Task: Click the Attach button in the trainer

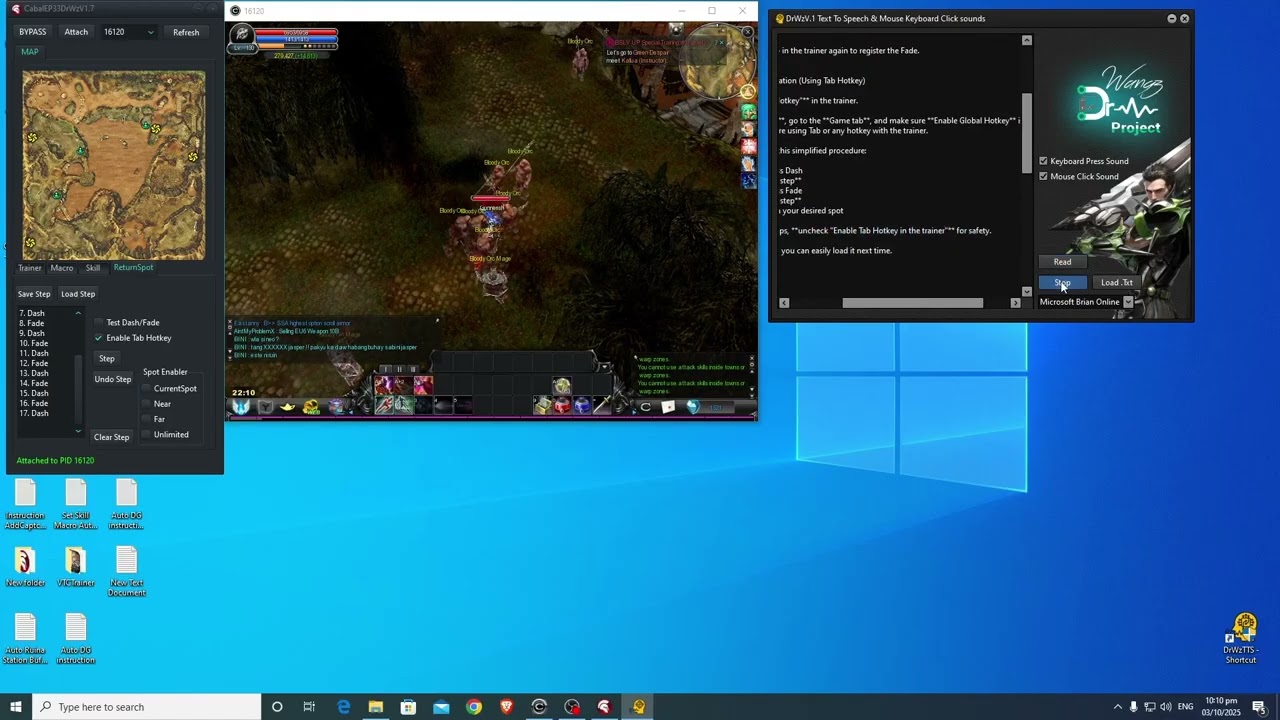Action: pos(76,32)
